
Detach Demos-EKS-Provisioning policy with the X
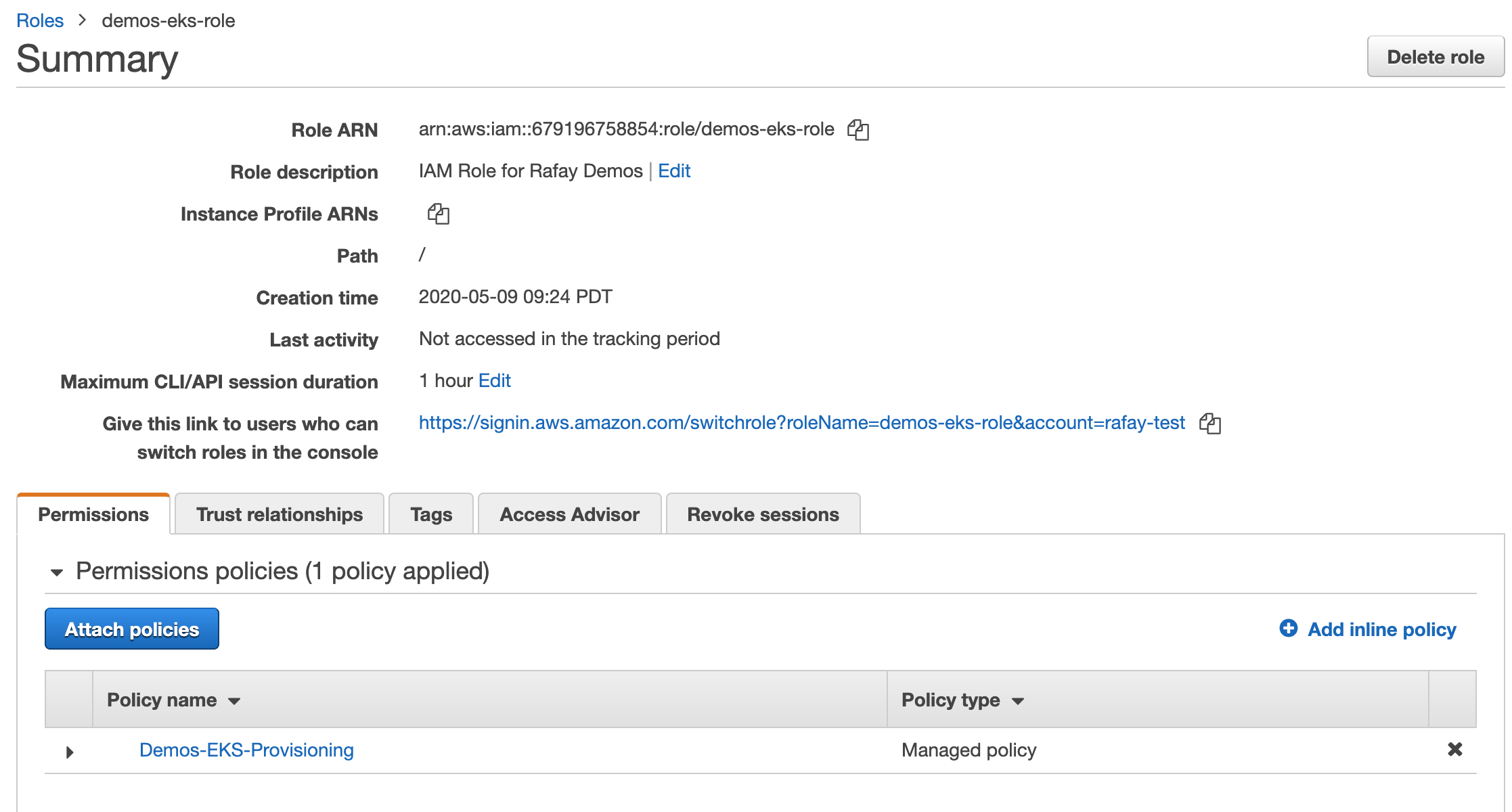pos(1454,749)
